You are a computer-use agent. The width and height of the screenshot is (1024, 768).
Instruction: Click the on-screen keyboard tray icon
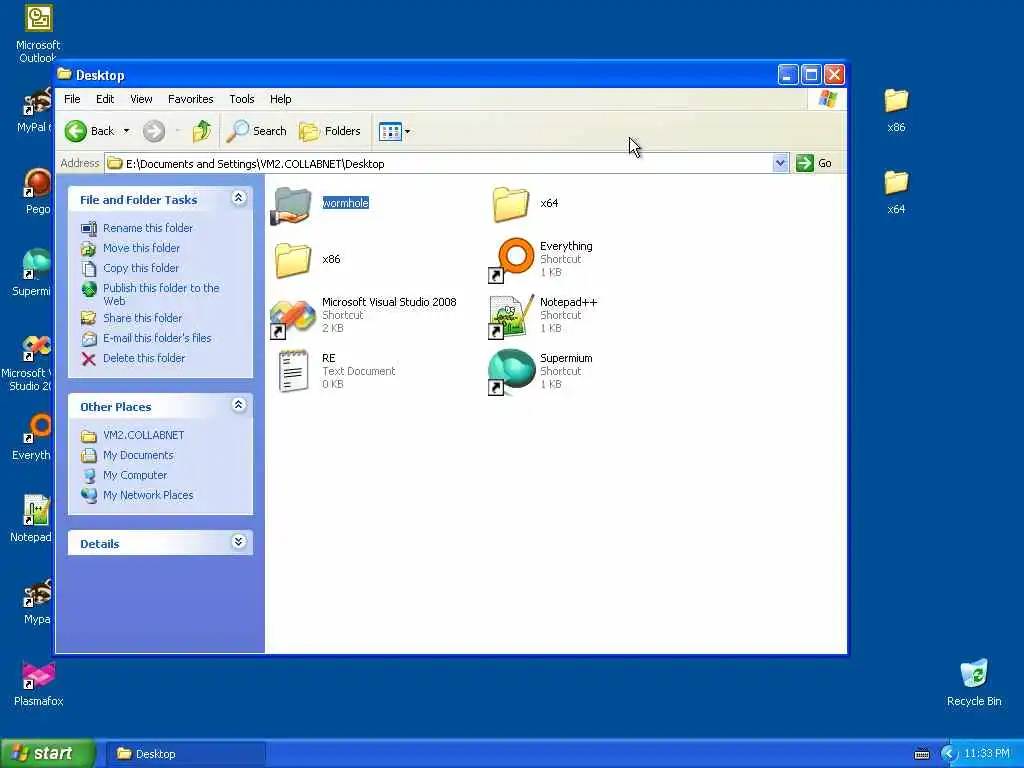[921, 754]
